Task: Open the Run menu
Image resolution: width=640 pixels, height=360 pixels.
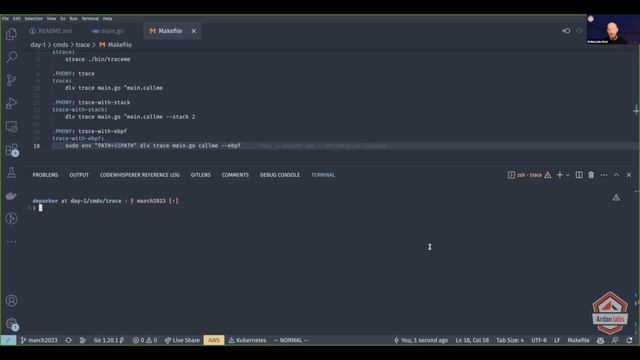Action: point(73,18)
